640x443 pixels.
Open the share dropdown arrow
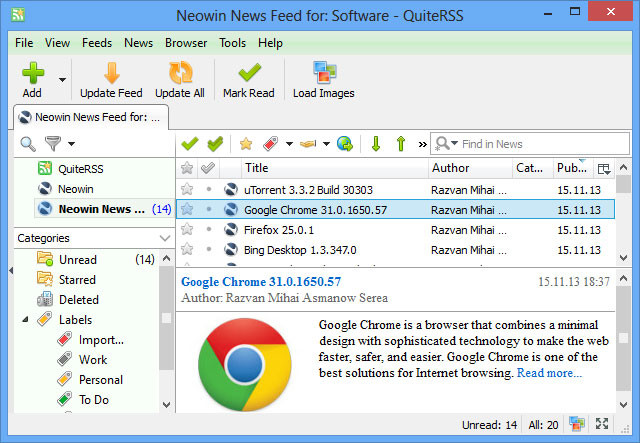[326, 144]
